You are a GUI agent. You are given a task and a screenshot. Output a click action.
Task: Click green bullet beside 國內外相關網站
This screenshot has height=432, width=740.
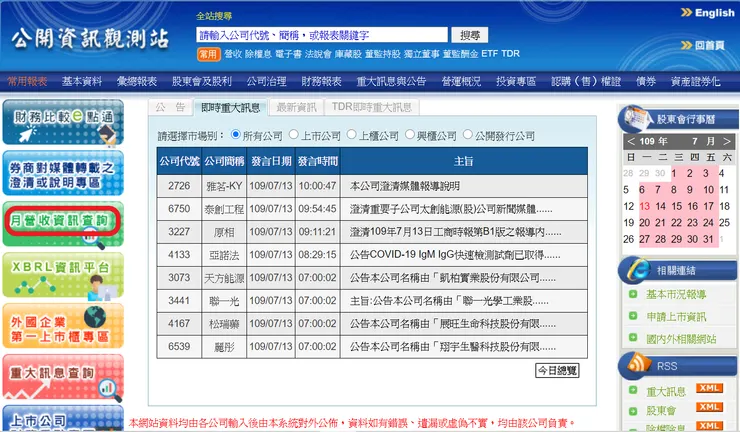[633, 338]
